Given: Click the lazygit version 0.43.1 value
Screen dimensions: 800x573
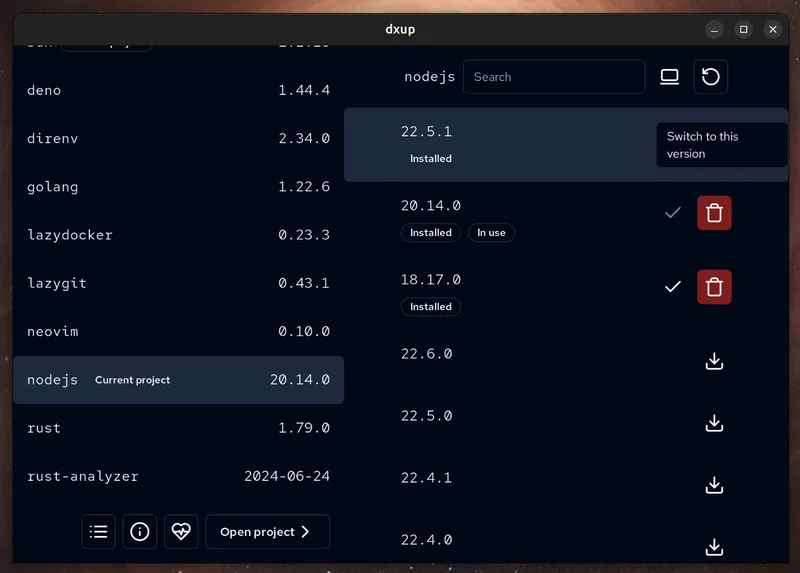Looking at the screenshot, I should tap(304, 283).
